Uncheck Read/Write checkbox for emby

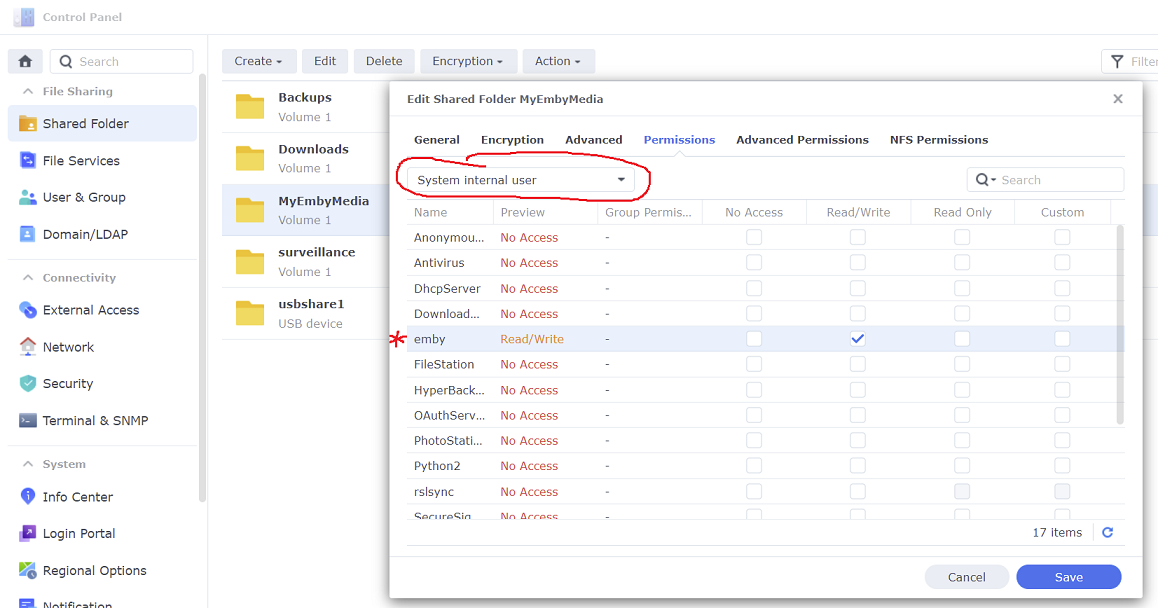(858, 339)
